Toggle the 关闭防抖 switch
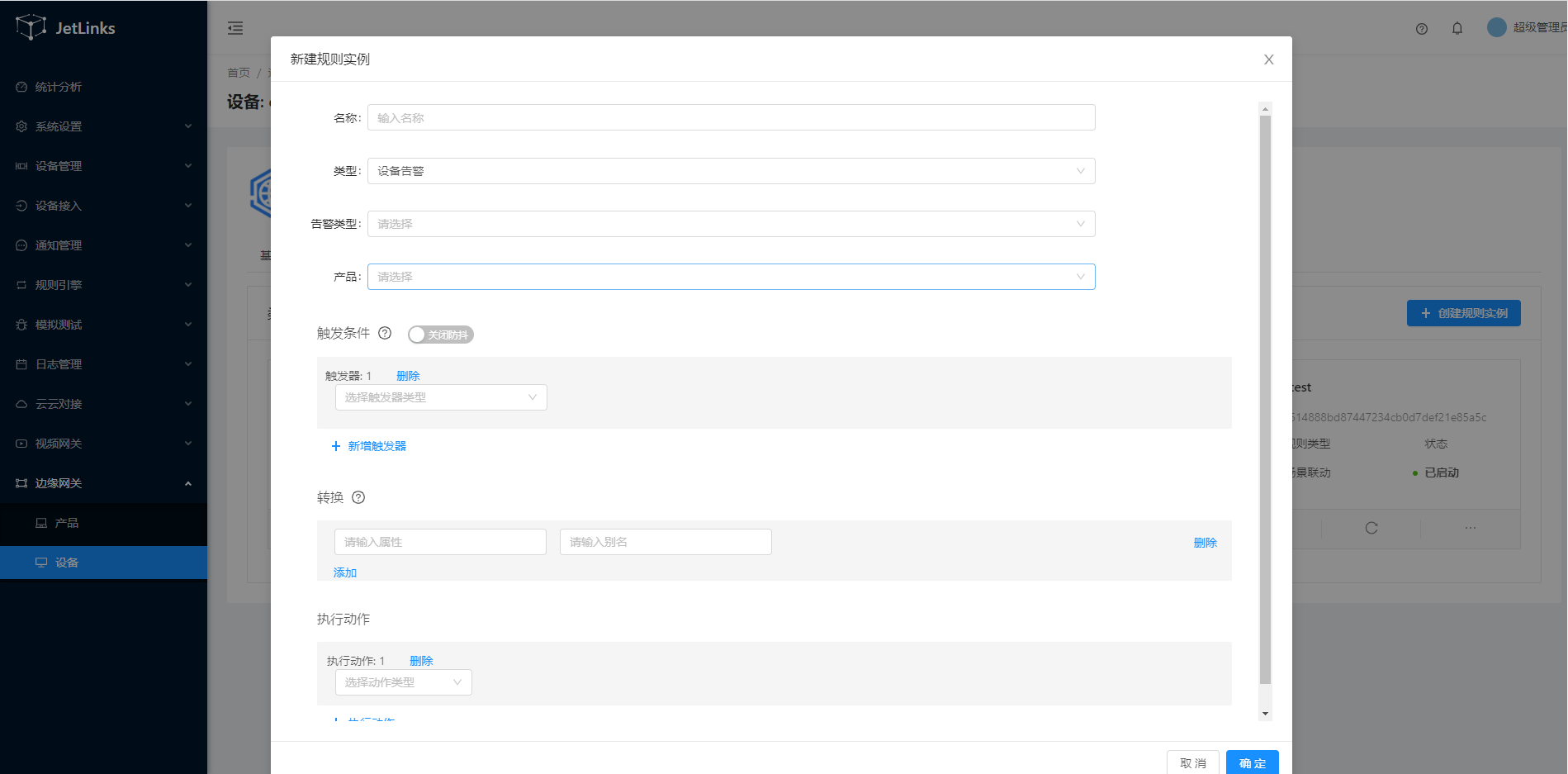 click(x=440, y=335)
